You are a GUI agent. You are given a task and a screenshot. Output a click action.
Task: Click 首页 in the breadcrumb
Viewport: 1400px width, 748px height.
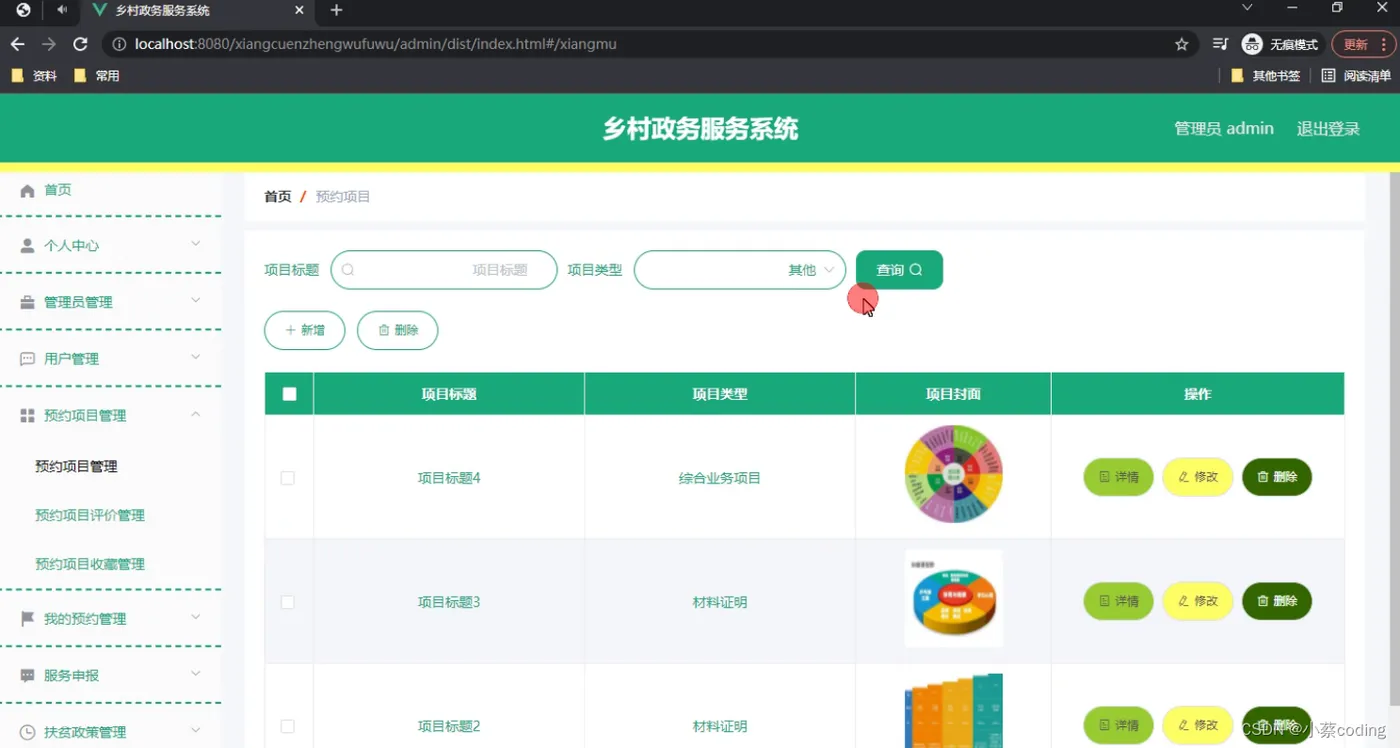[x=278, y=197]
